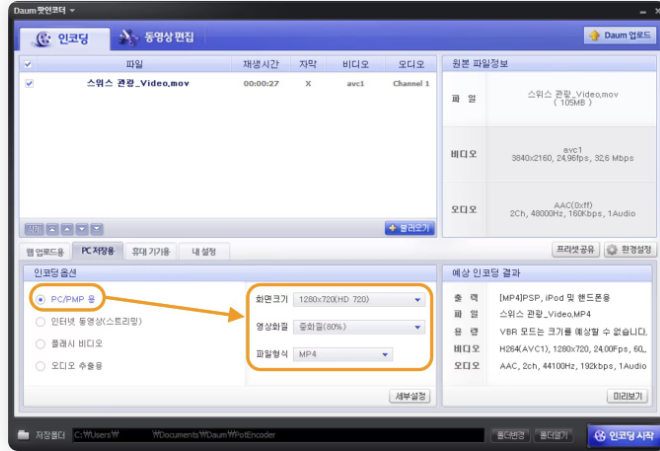This screenshot has width=660, height=451.
Task: Toggle the select-all checkbox in file list header
Action: coord(28,64)
